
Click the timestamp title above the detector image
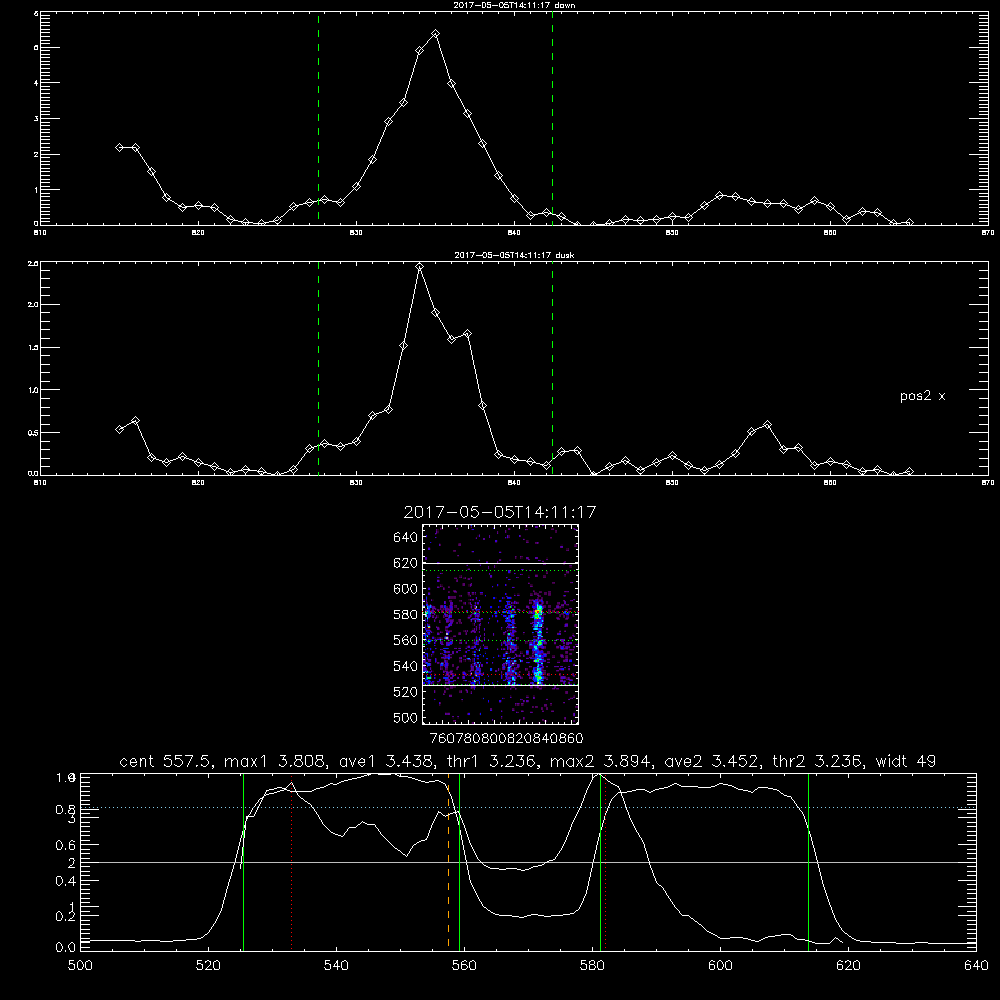pyautogui.click(x=500, y=512)
